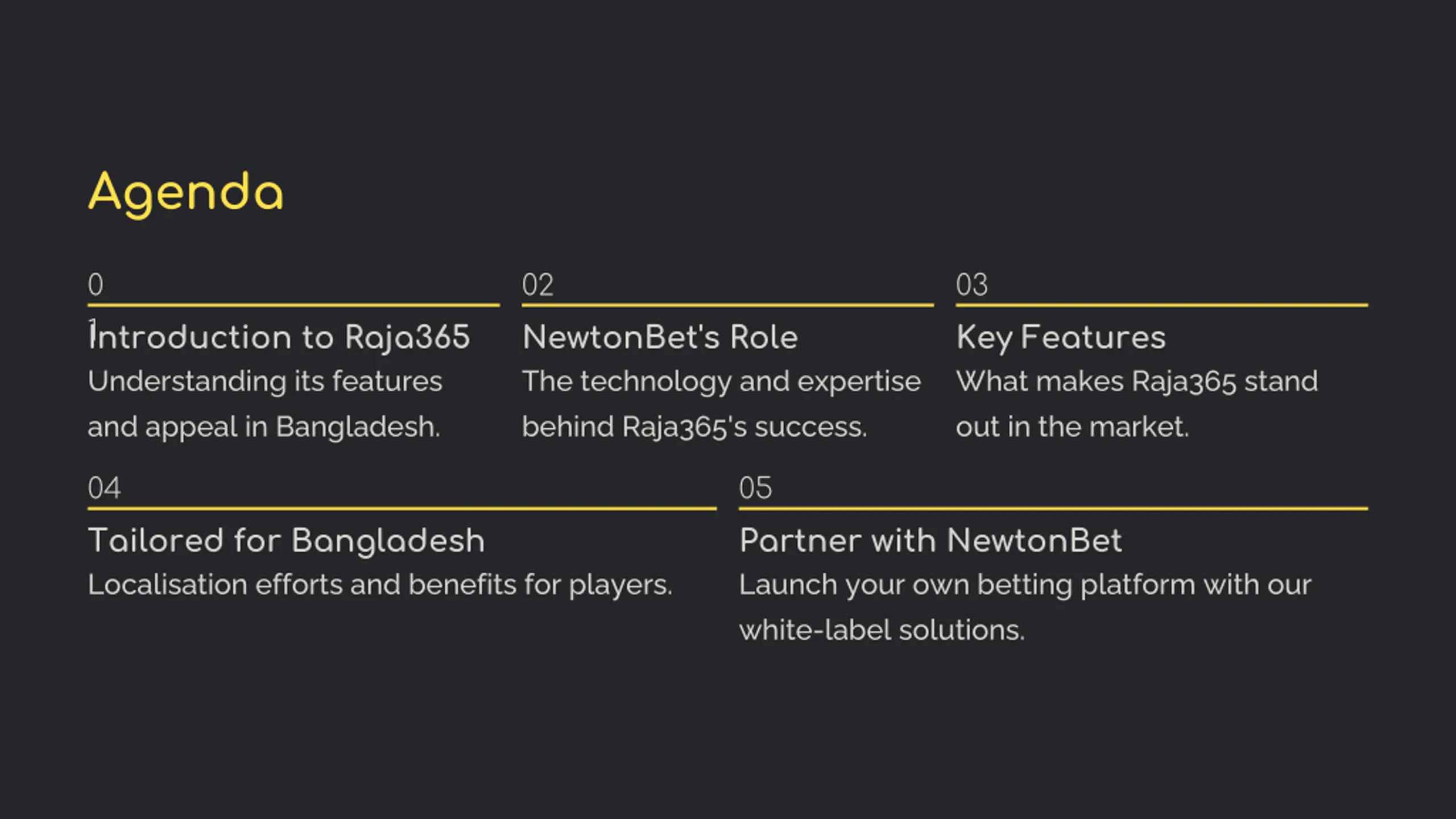Viewport: 1456px width, 819px height.
Task: Select 'The technology and expertise' text
Action: pyautogui.click(x=721, y=382)
